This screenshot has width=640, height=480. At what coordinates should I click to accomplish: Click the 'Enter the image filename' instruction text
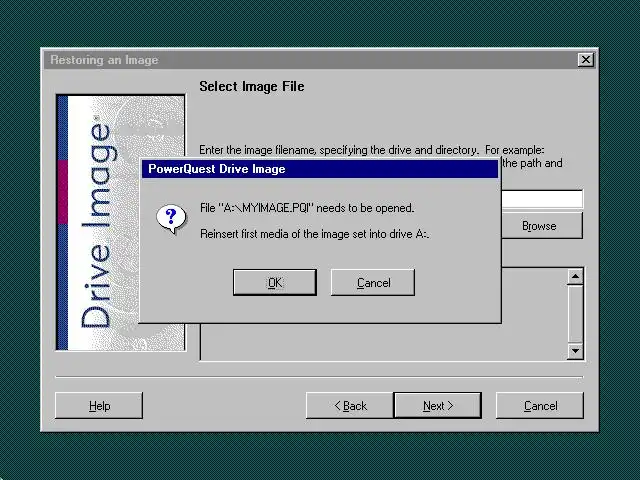[x=371, y=150]
